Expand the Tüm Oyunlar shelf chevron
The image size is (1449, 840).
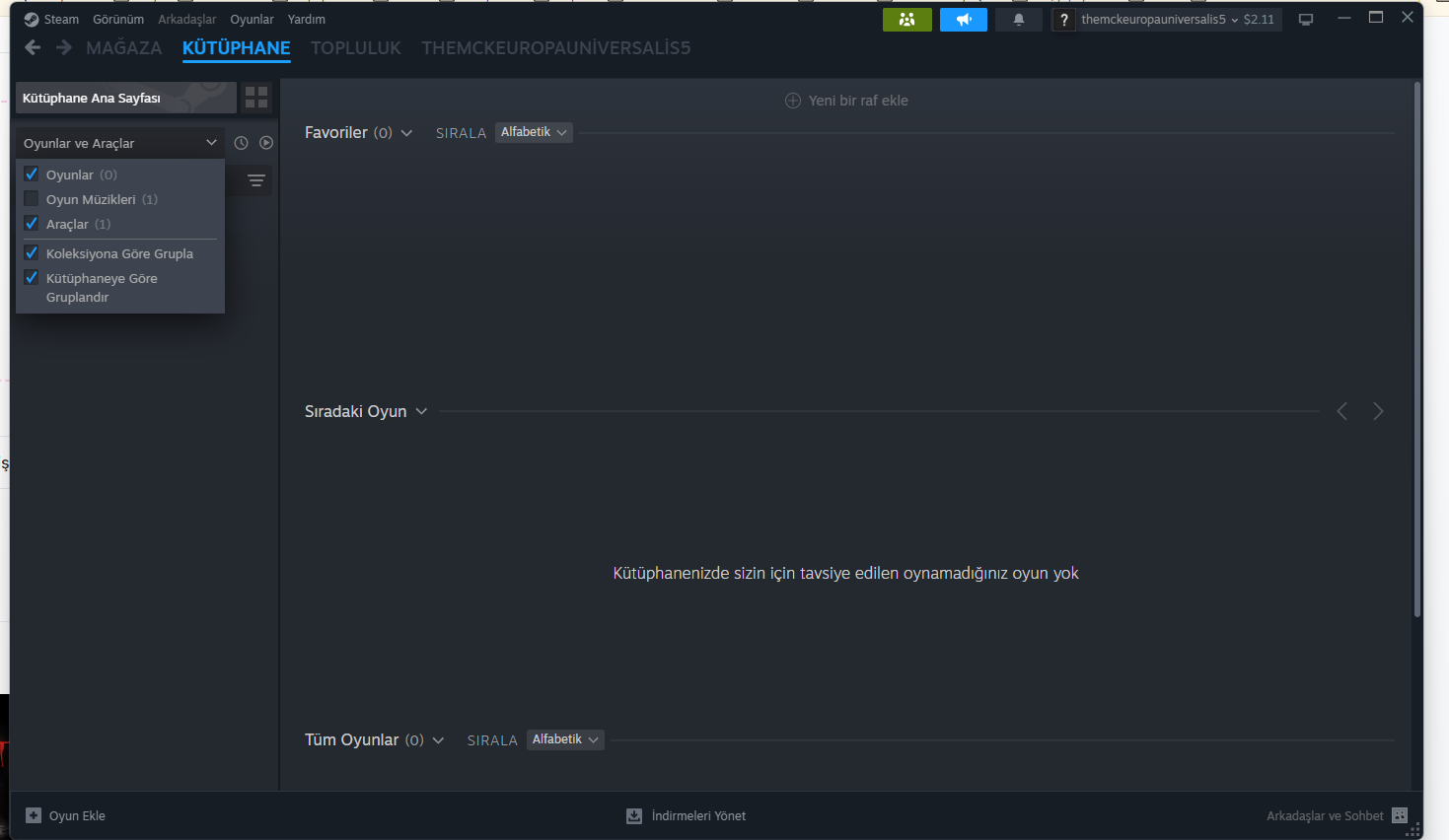[438, 740]
